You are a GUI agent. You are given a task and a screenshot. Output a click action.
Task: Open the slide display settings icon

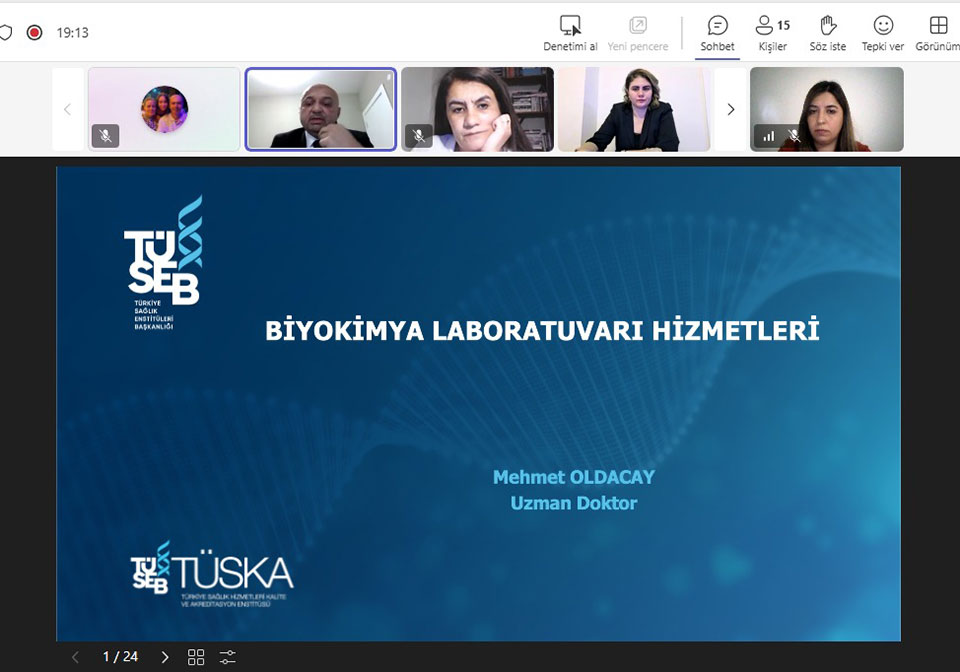[228, 657]
